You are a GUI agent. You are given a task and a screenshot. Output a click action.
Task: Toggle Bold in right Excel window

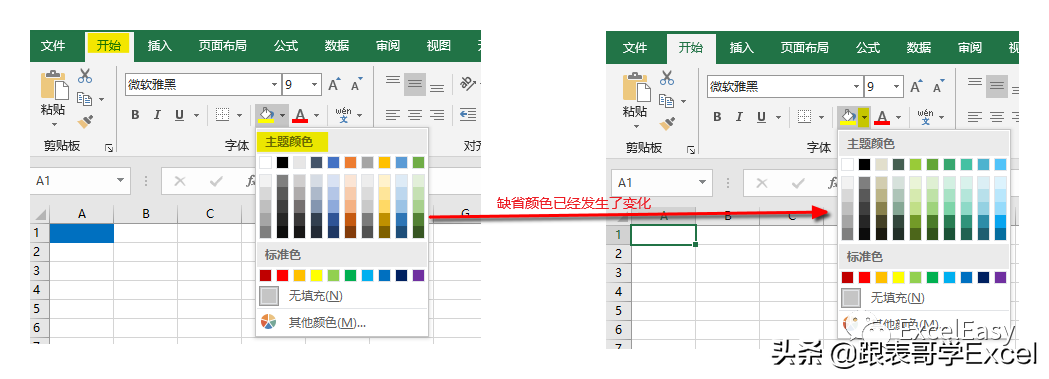717,117
